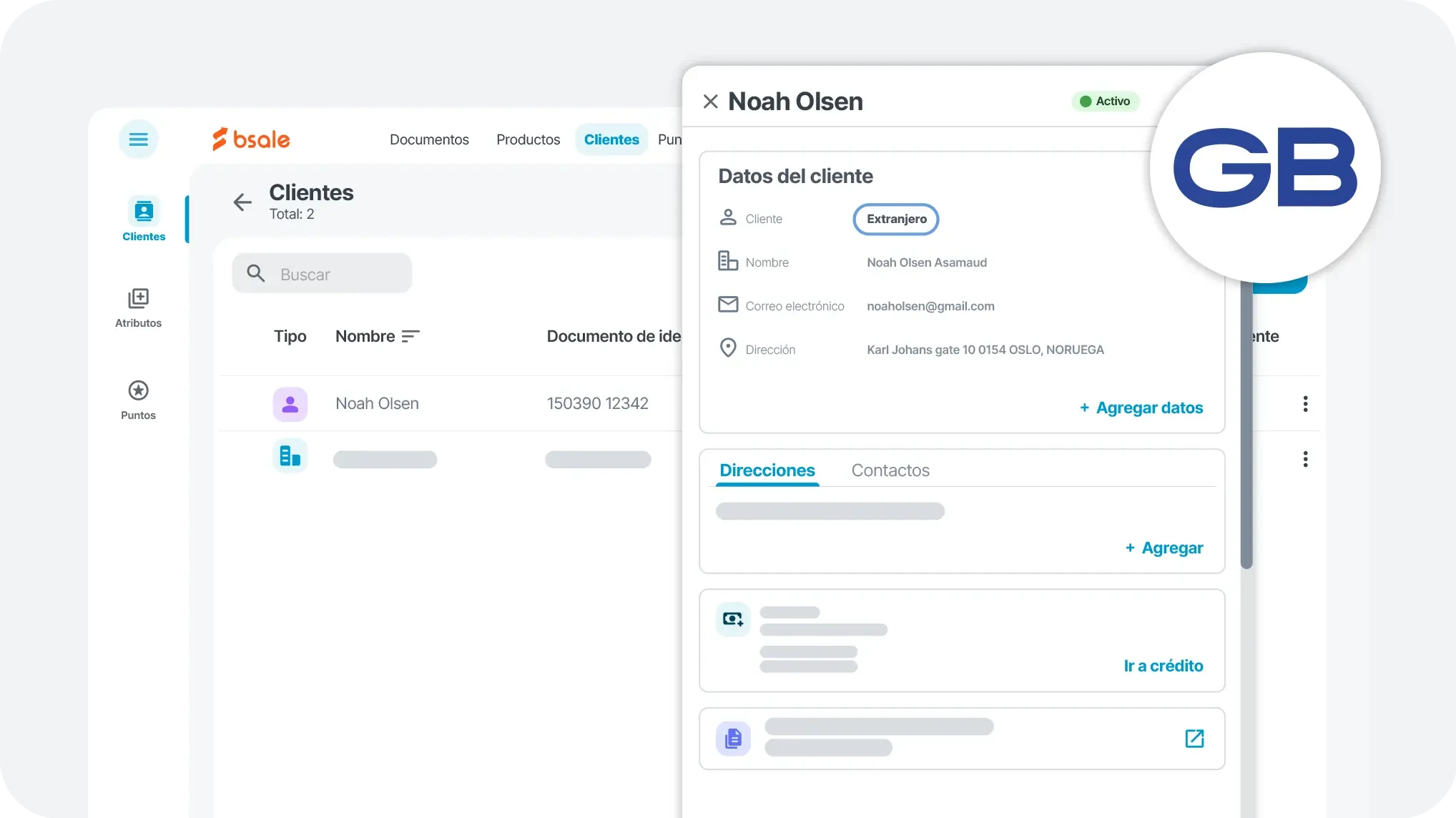Click the Extranjero client type chip
The width and height of the screenshot is (1456, 818).
pyautogui.click(x=896, y=219)
